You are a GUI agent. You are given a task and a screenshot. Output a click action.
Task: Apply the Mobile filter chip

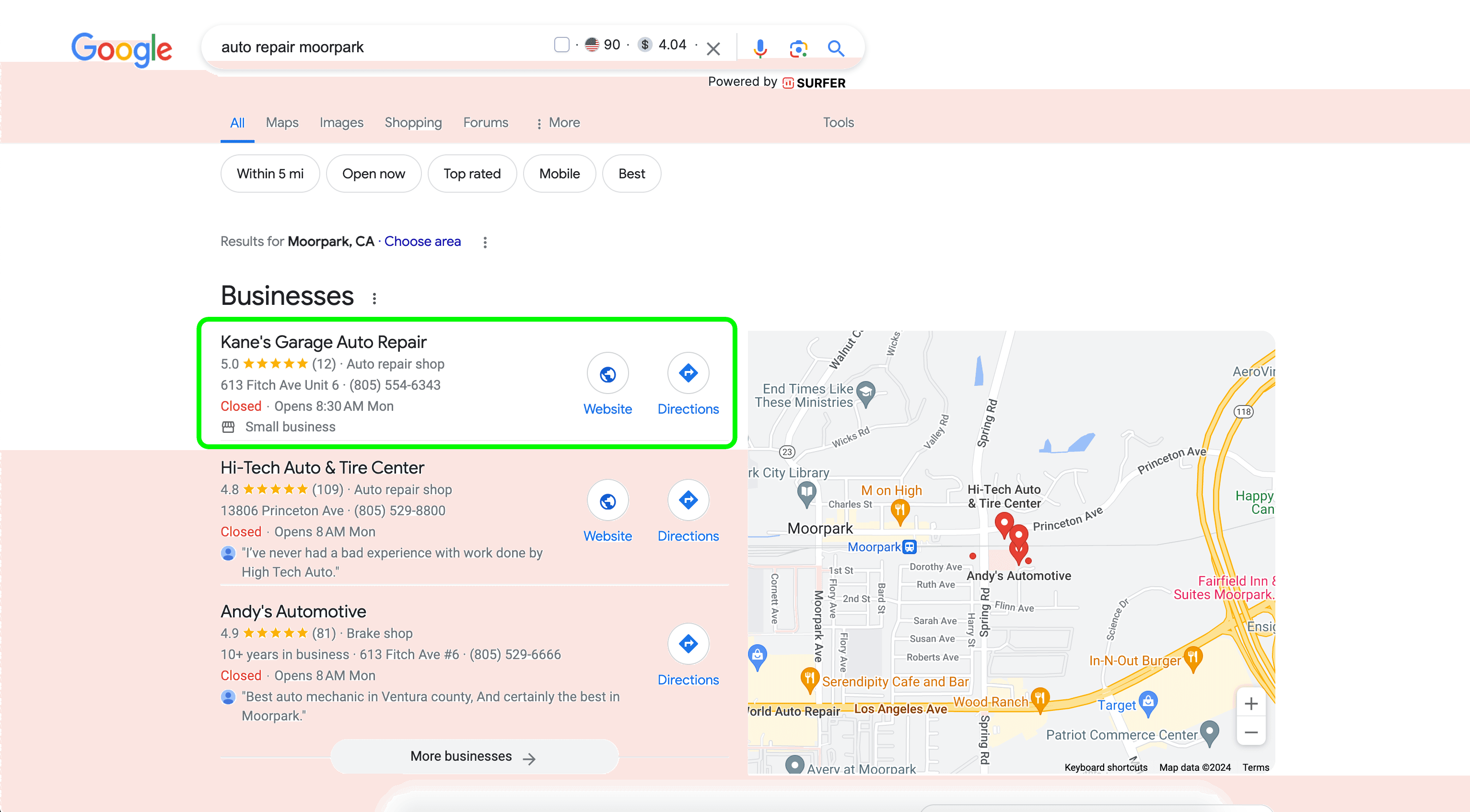point(559,174)
